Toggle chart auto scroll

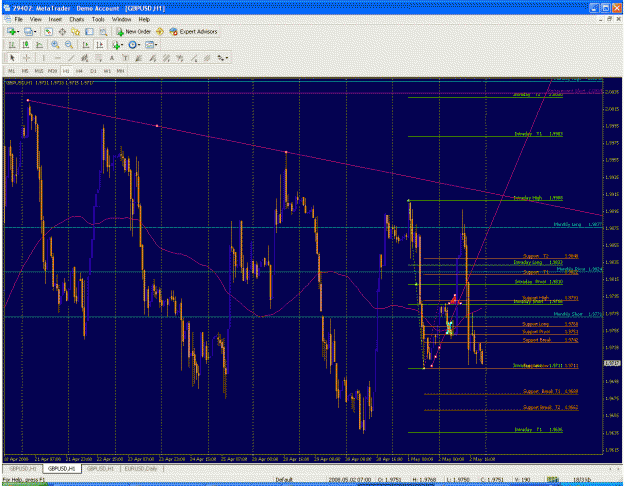pyautogui.click(x=85, y=45)
